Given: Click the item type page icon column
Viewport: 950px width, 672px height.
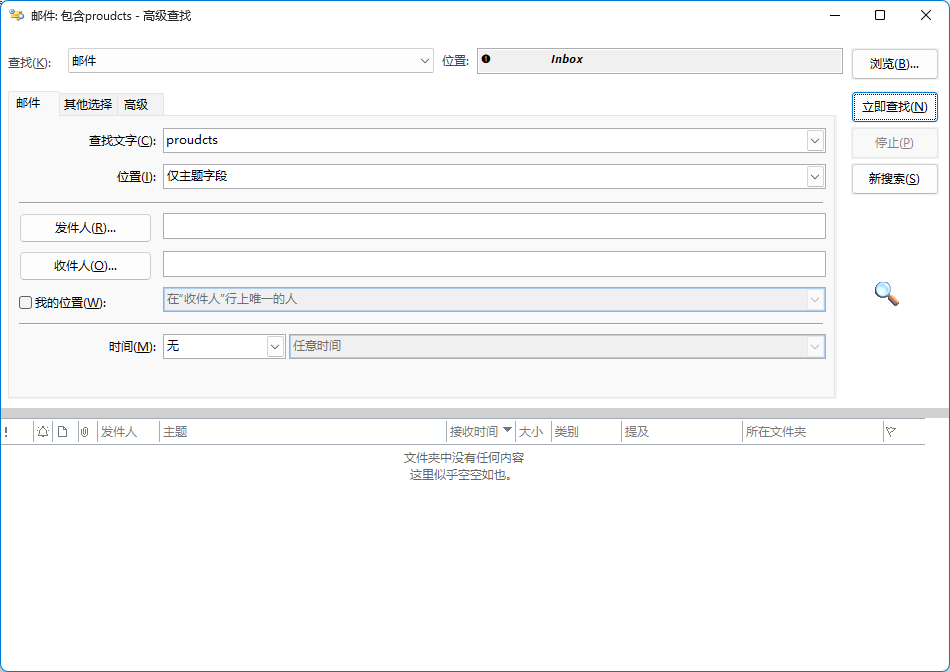Looking at the screenshot, I should tap(63, 432).
